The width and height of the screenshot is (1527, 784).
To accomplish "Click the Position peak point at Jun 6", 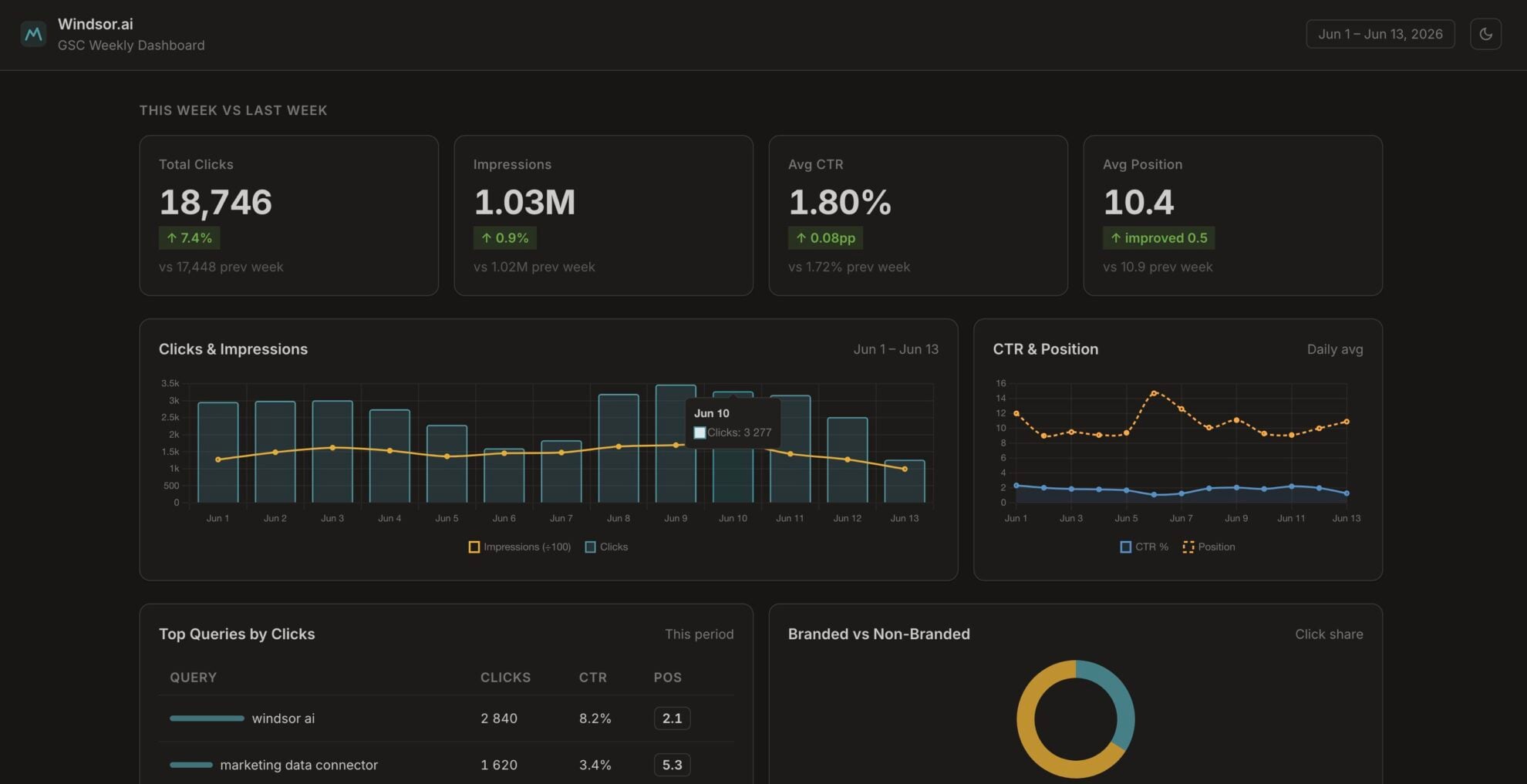I will [1154, 393].
